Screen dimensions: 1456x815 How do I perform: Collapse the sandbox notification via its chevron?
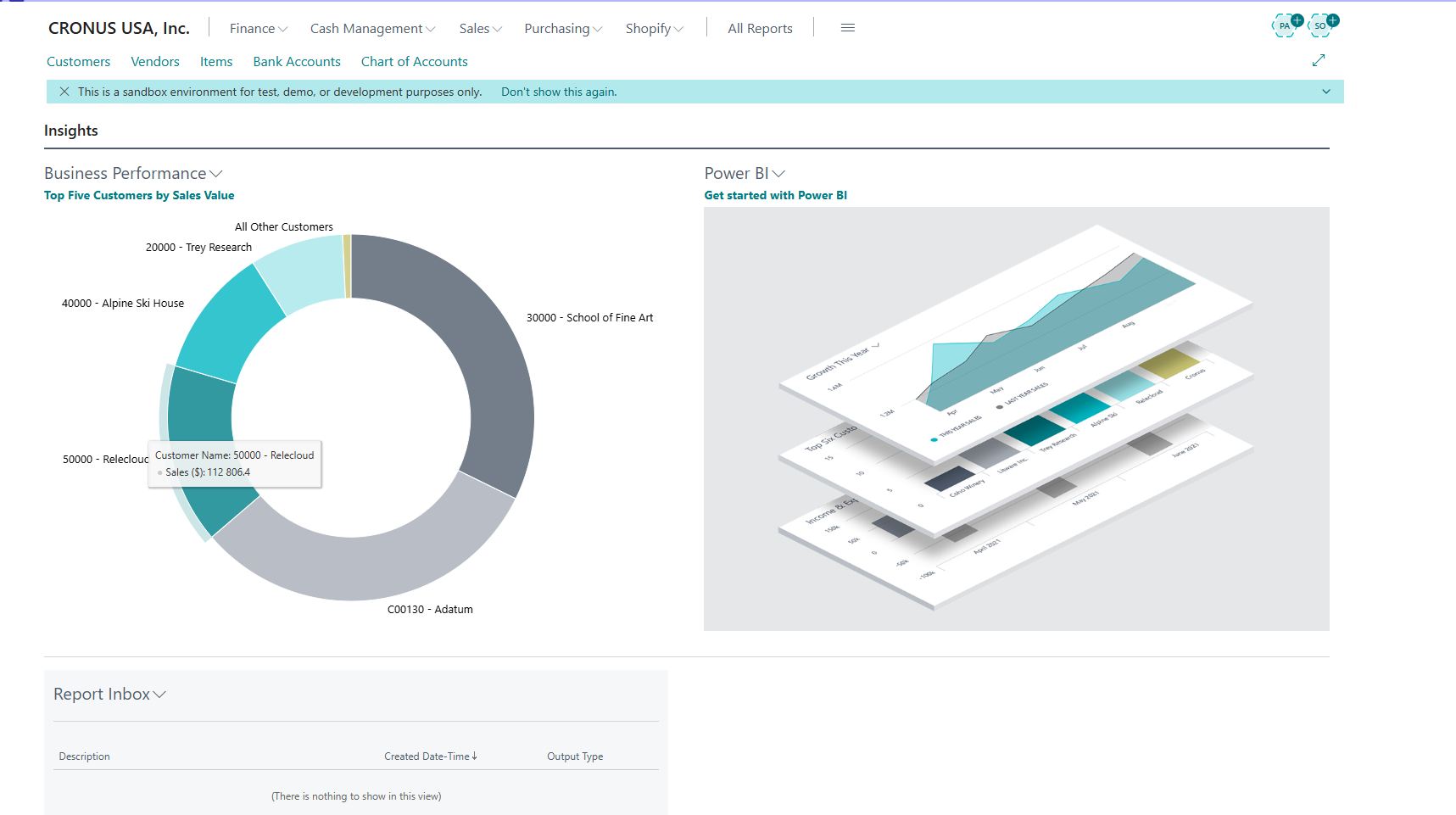1325,91
